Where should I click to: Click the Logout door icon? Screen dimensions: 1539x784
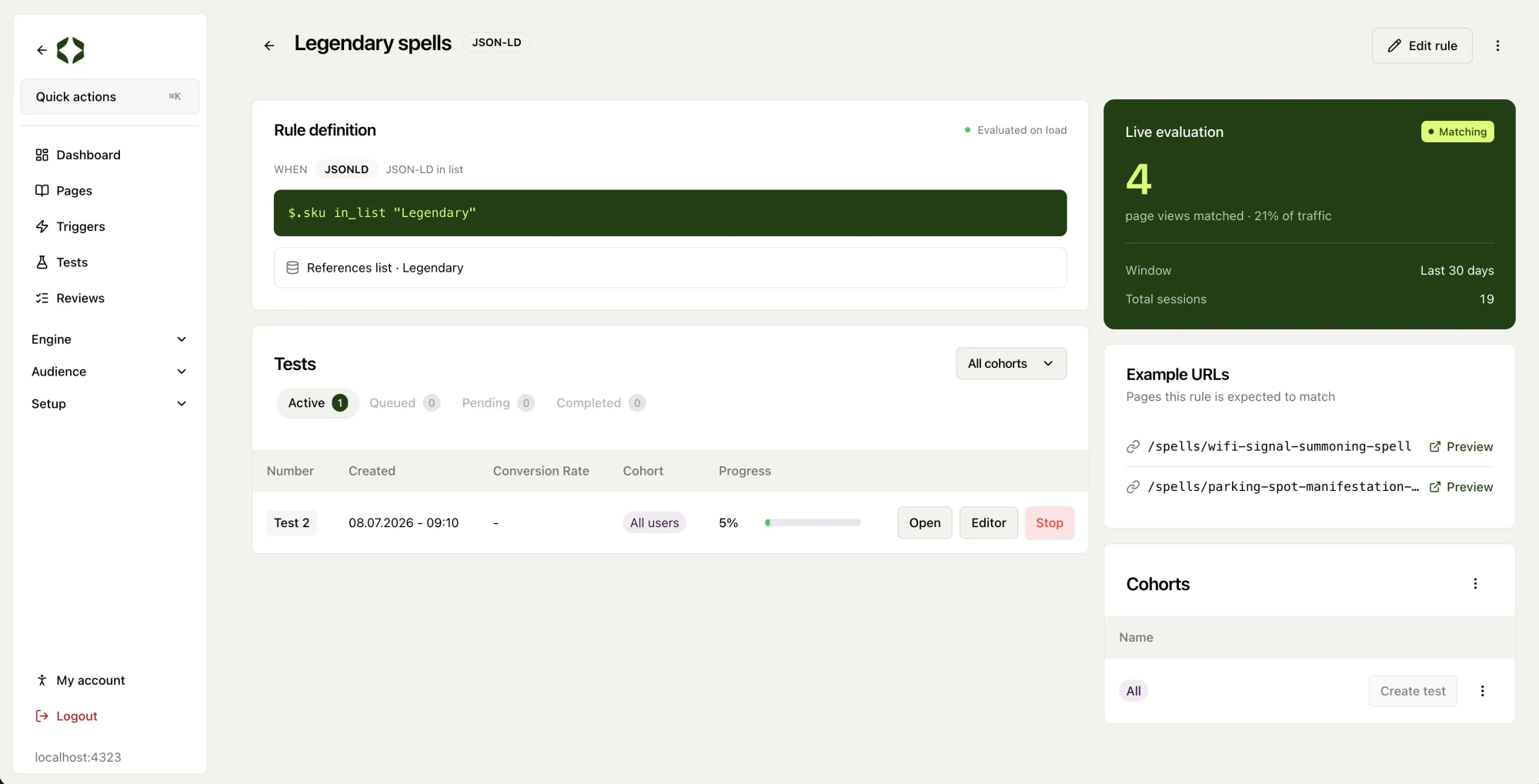click(42, 716)
